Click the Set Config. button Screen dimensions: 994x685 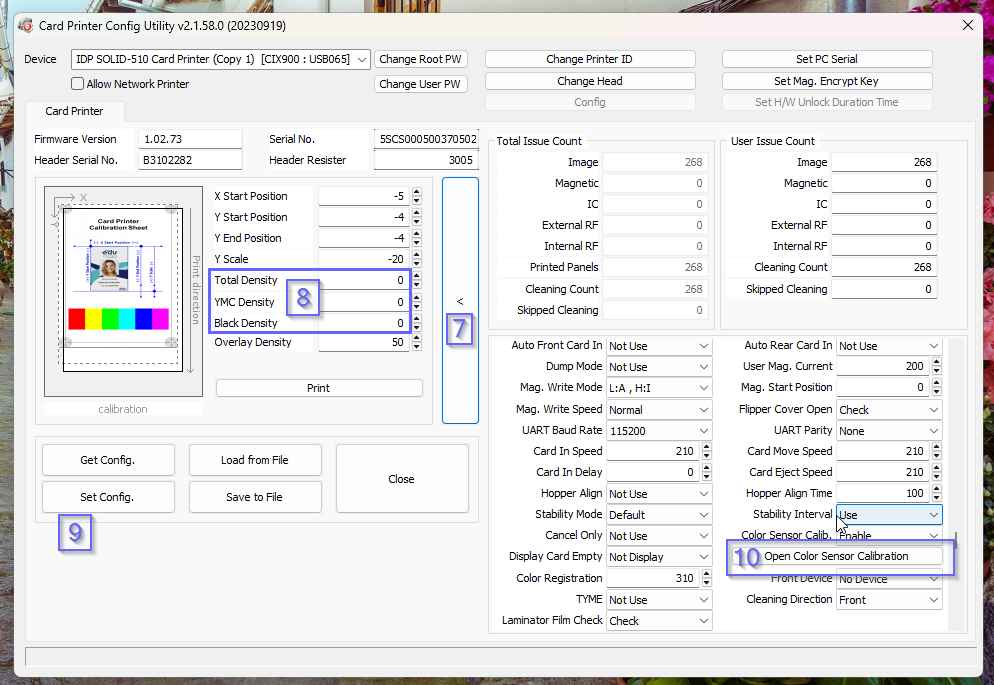point(108,497)
